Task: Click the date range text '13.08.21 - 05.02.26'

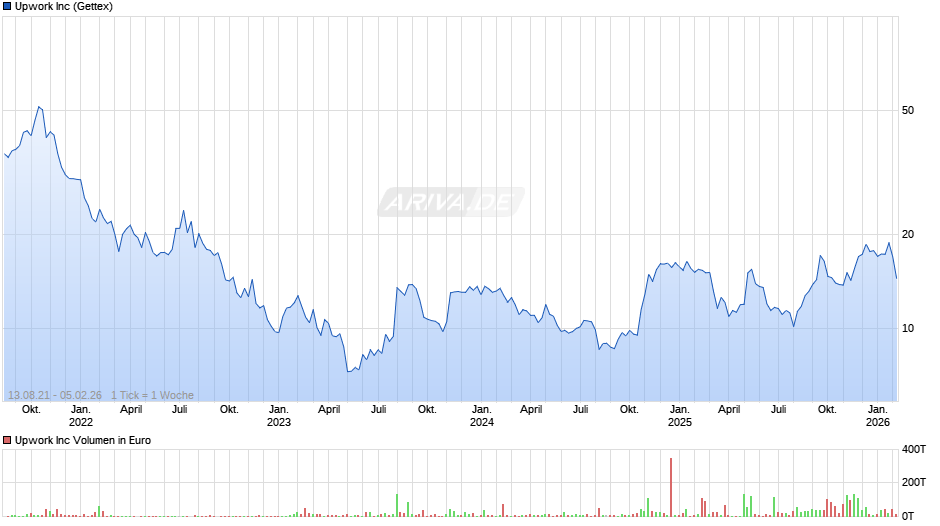Action: tap(55, 395)
